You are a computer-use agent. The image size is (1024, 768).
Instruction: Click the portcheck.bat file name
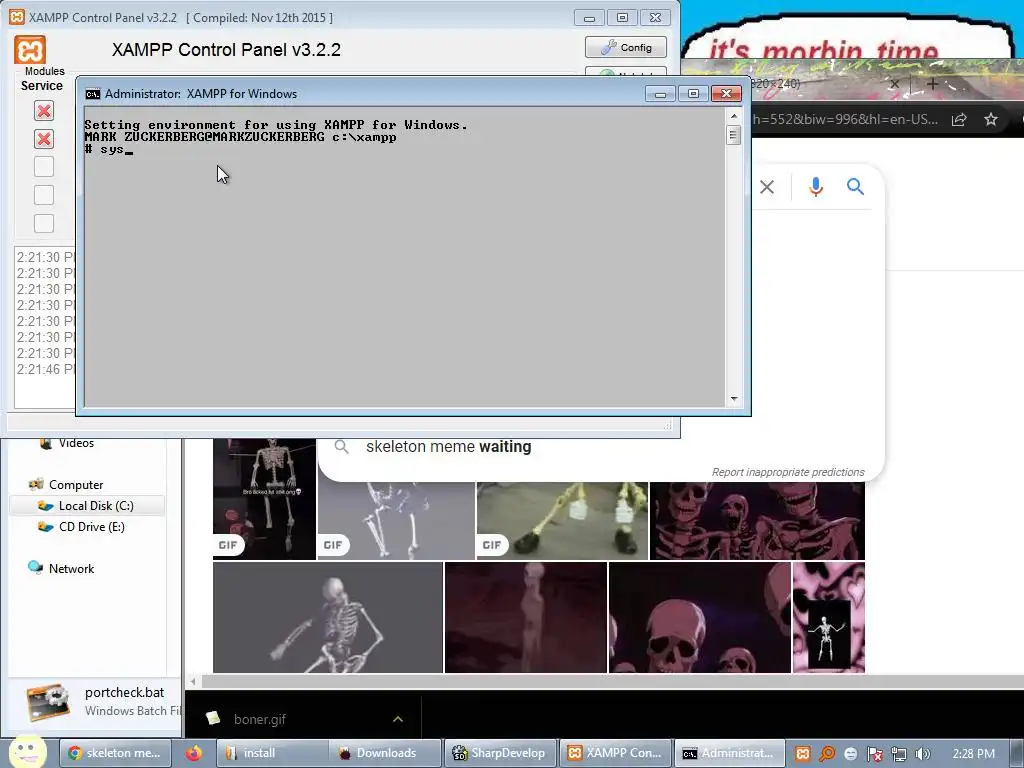pyautogui.click(x=125, y=692)
